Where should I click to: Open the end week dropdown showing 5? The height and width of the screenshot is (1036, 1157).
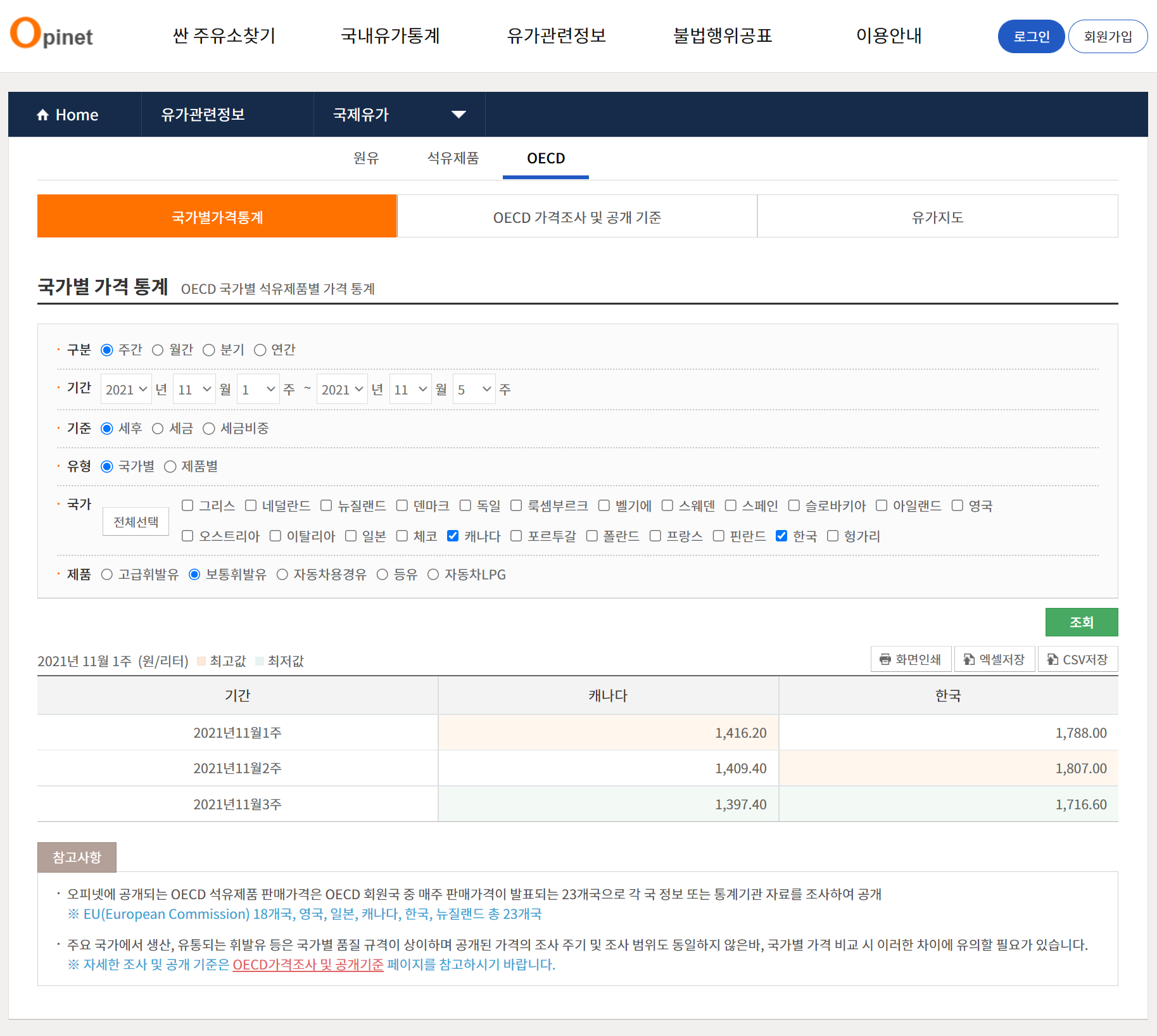(x=474, y=389)
